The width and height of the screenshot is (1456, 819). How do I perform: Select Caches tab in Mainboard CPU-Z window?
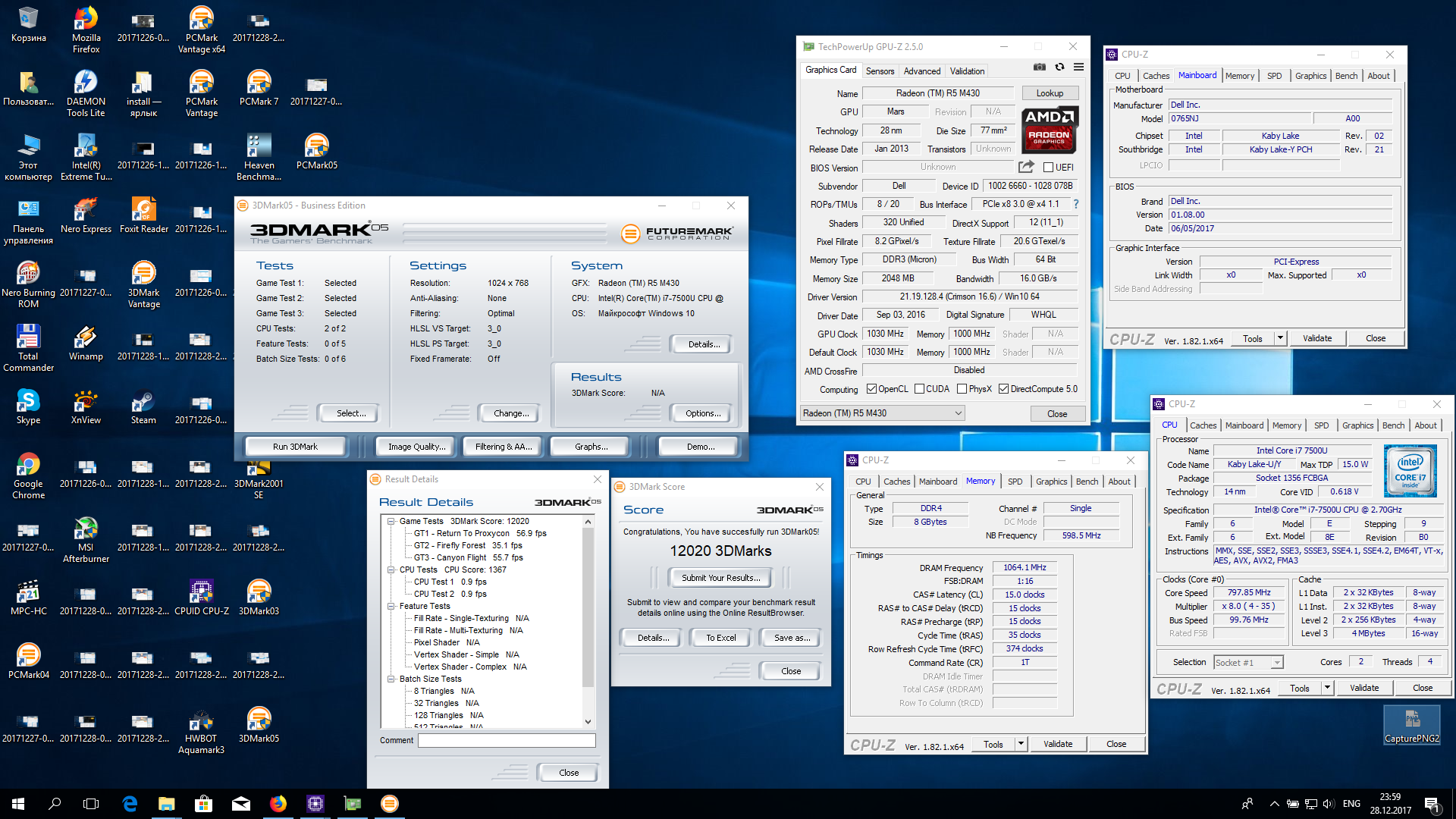point(1156,76)
